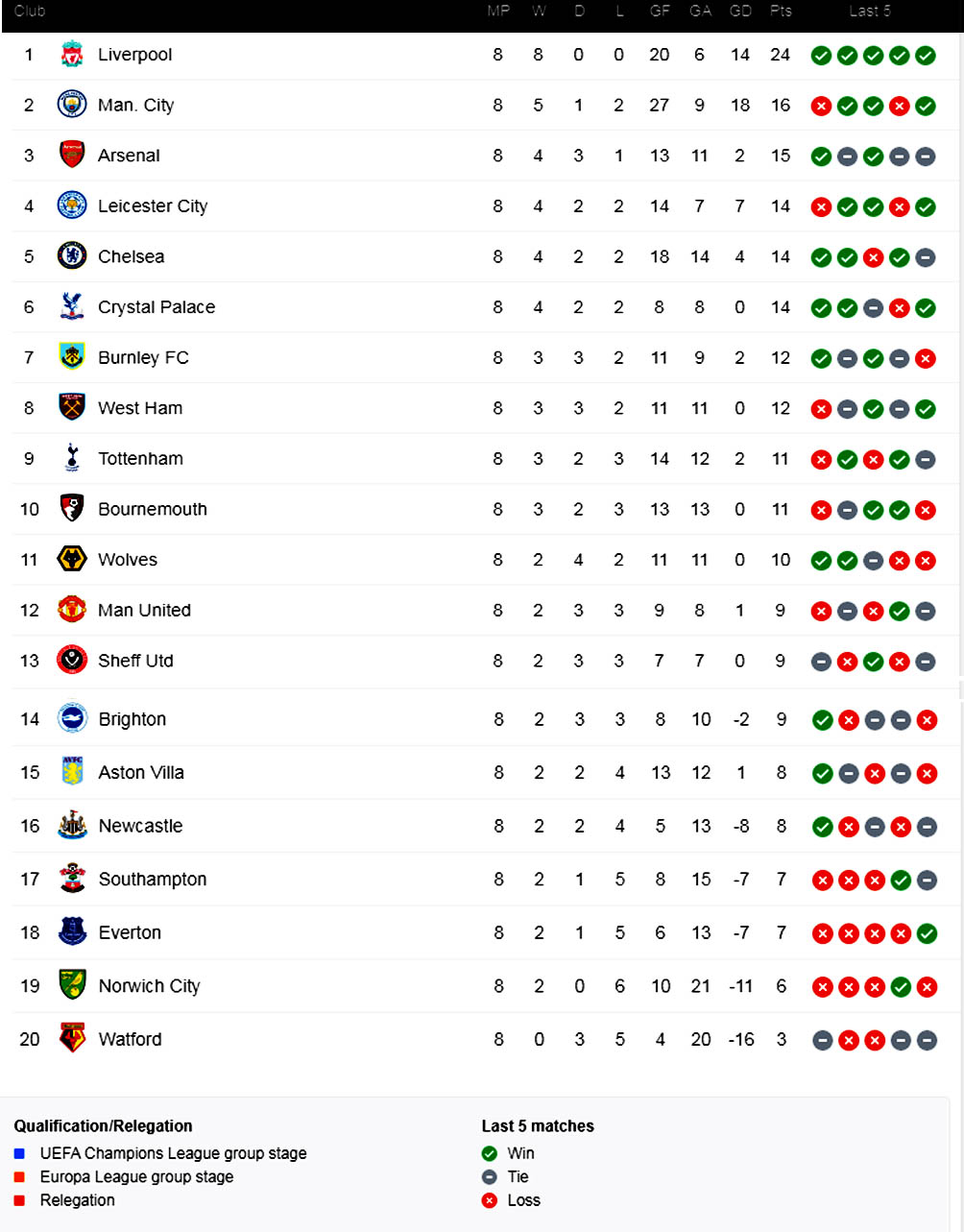
Task: Select the Southampton table row
Action: coord(480,879)
